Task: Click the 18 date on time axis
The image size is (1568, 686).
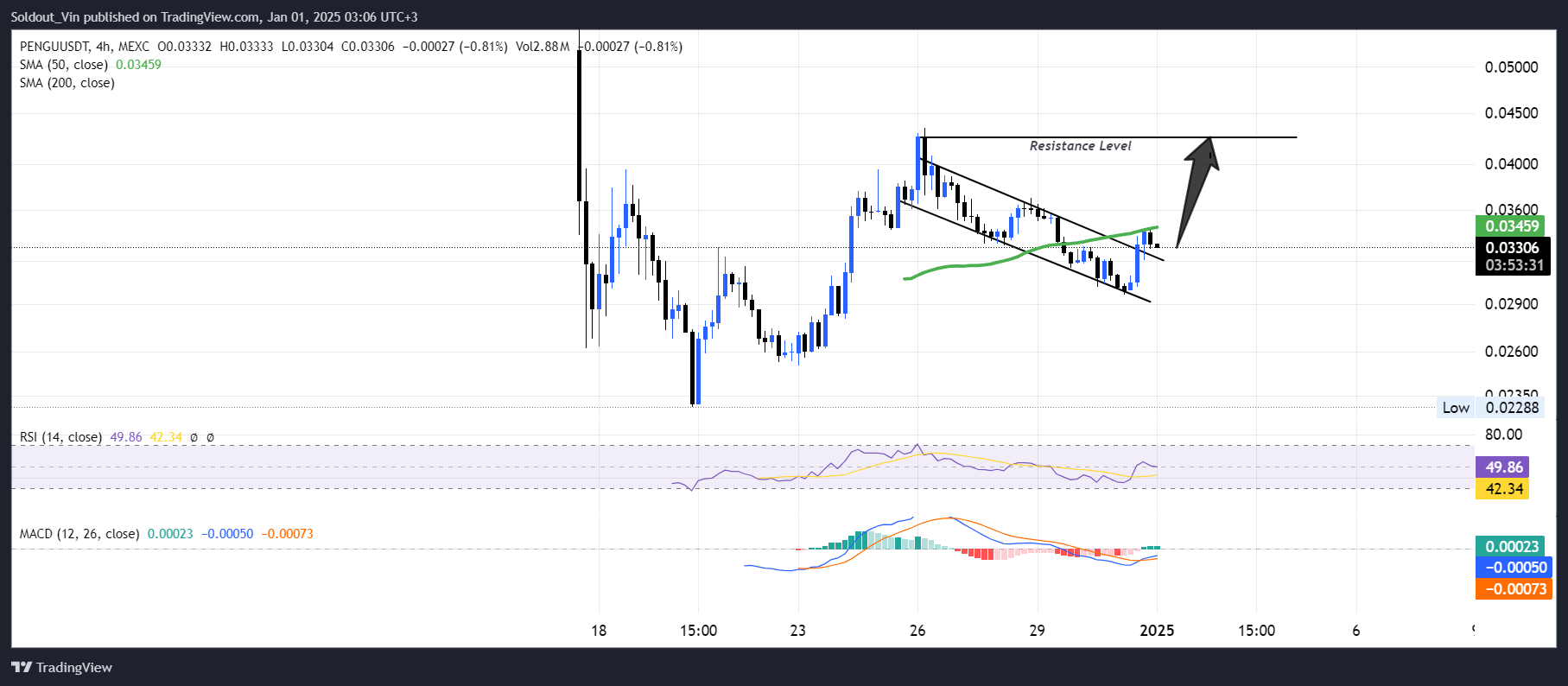Action: point(599,631)
